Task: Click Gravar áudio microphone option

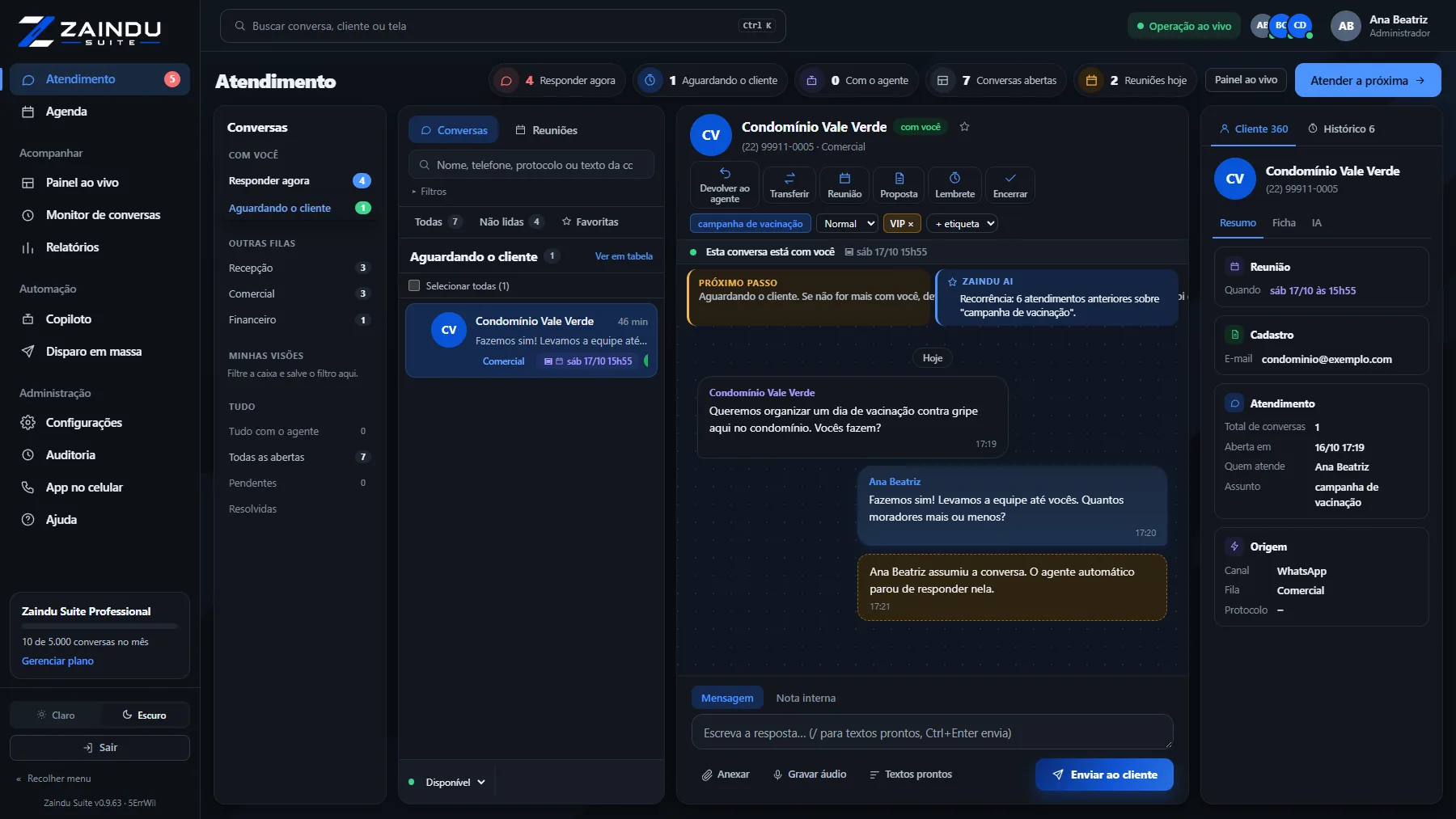Action: tap(810, 775)
